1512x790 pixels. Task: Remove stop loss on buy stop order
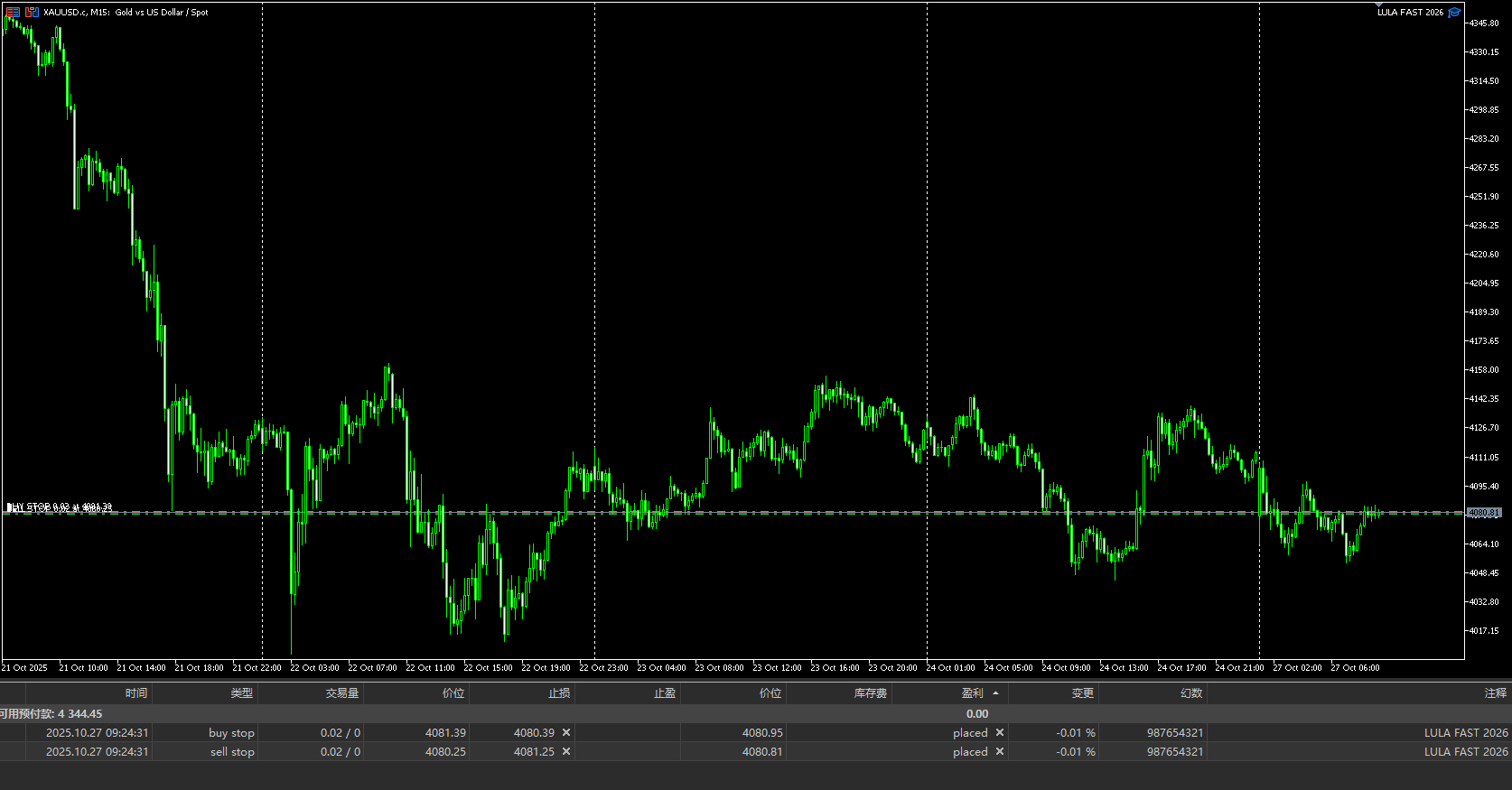point(566,732)
